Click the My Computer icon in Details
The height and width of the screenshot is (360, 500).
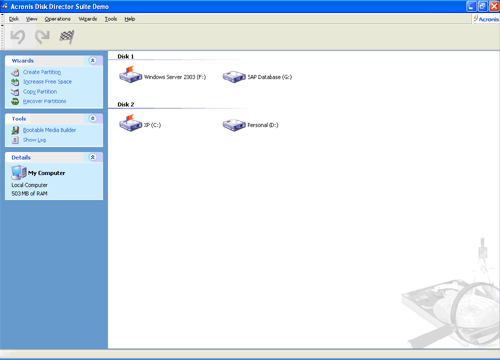coord(19,172)
